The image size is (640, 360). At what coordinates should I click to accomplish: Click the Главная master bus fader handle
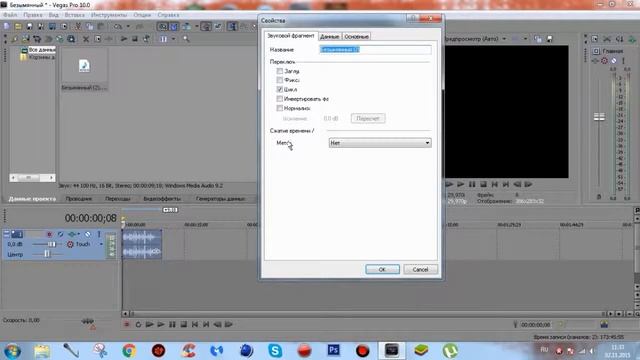pos(599,117)
